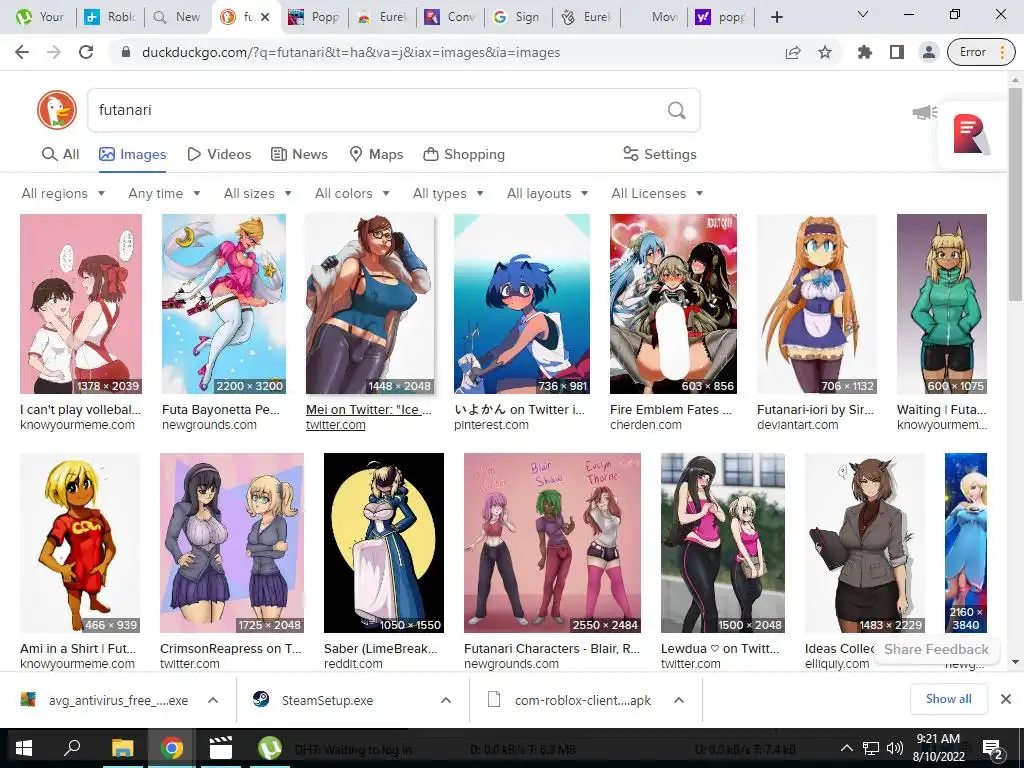The width and height of the screenshot is (1024, 768).
Task: Open com-roblox-client apk download options chevron
Action: click(679, 700)
